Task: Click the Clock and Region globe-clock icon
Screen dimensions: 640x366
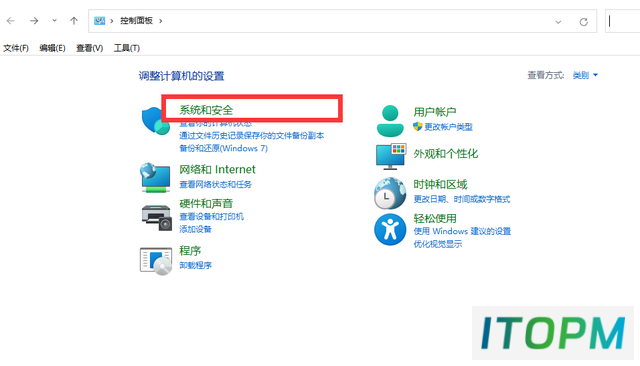Action: [390, 193]
